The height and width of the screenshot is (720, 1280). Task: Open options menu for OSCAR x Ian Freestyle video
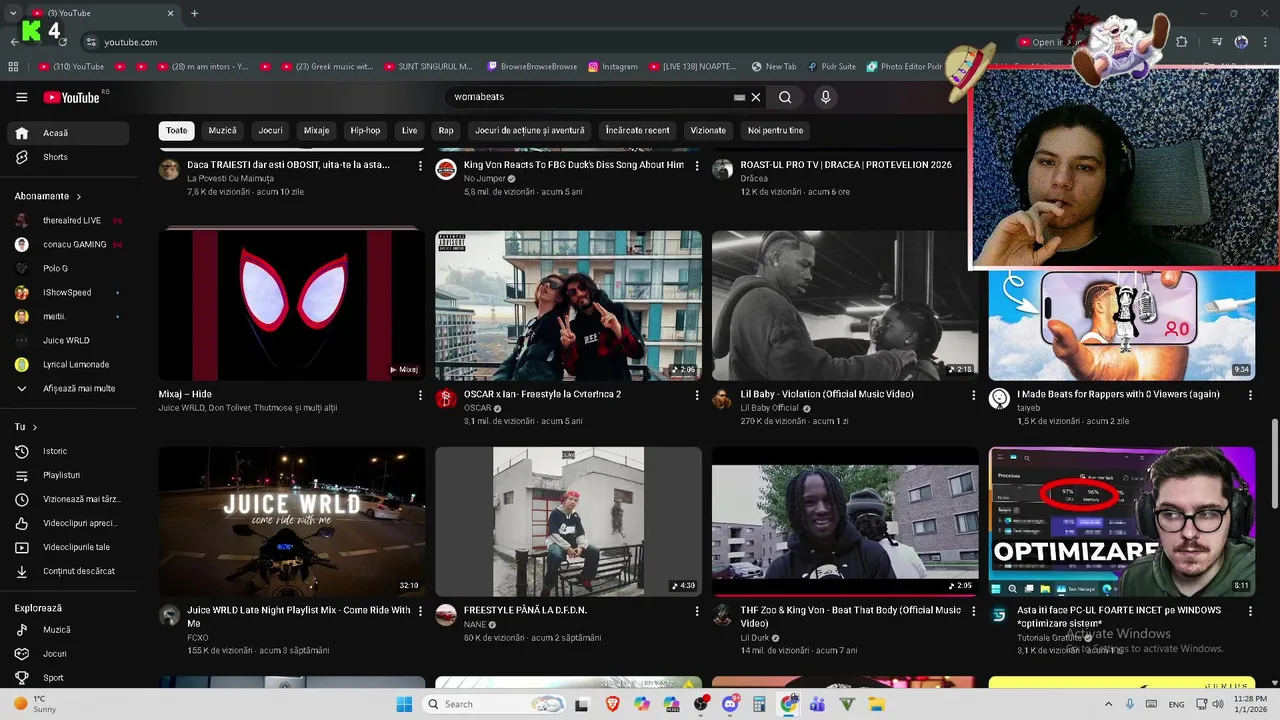(x=697, y=395)
